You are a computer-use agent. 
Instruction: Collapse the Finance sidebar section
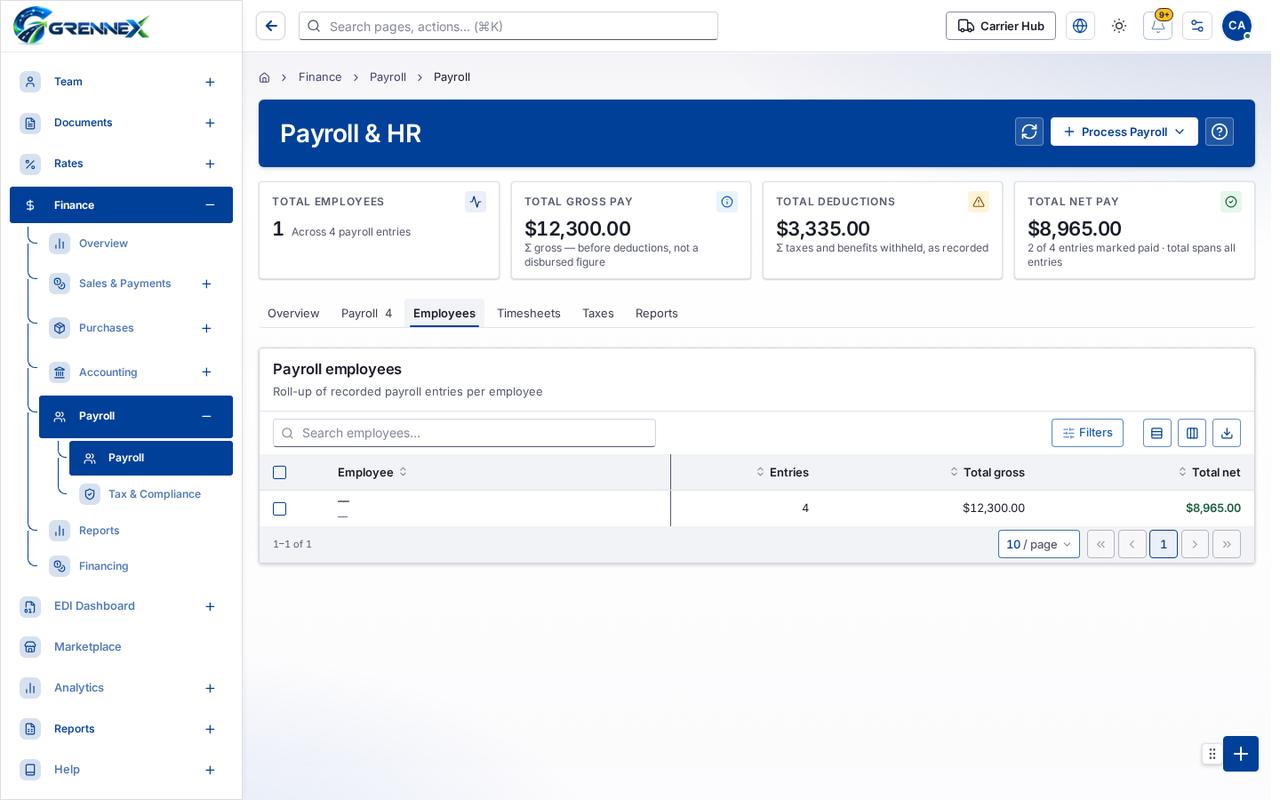210,205
